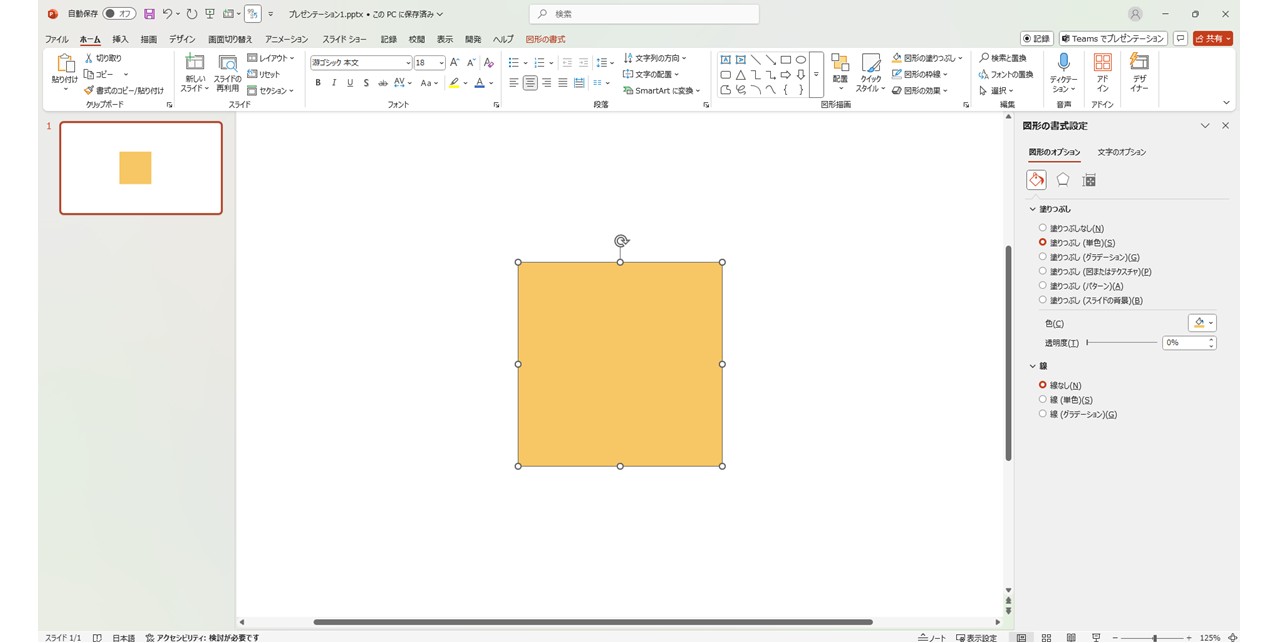This screenshot has height=643, width=1280.
Task: Select 塗りつぶし (図またはテクスチャ) picture fill
Action: coord(1043,271)
